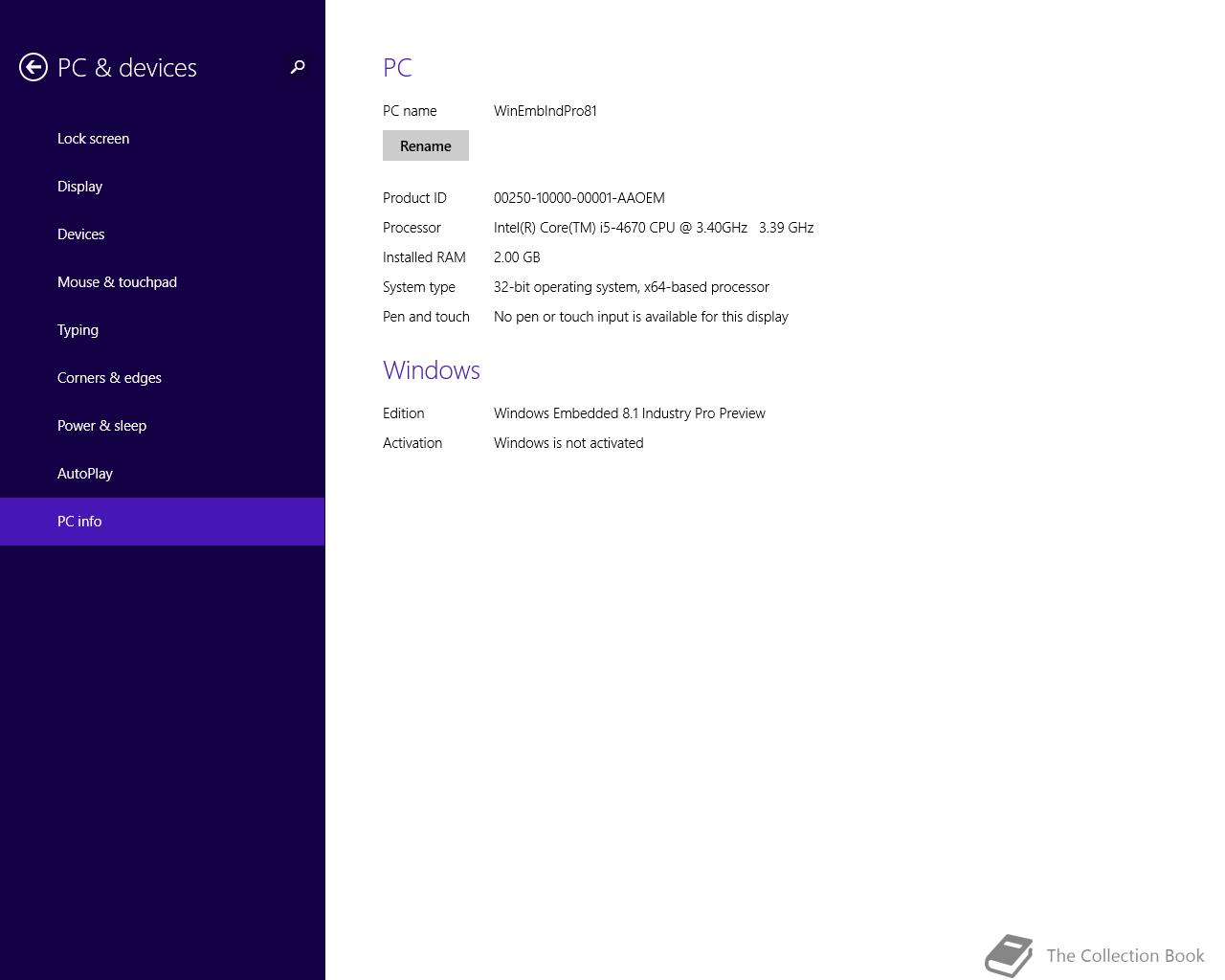Image resolution: width=1225 pixels, height=980 pixels.
Task: Click the Windows Embedded 8.1 Industry Pro edition
Action: click(x=630, y=413)
